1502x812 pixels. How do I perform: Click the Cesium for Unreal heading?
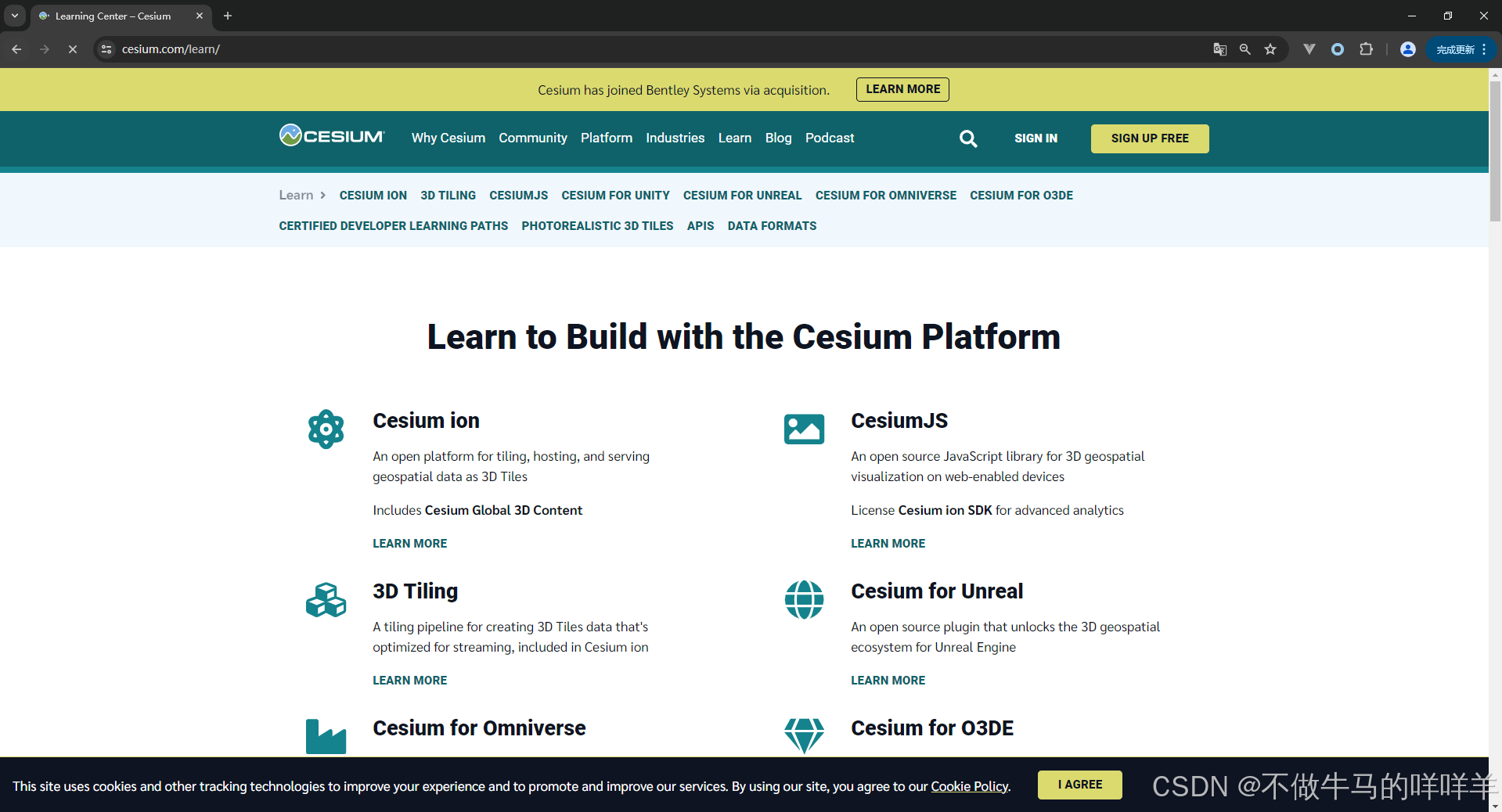pyautogui.click(x=937, y=591)
